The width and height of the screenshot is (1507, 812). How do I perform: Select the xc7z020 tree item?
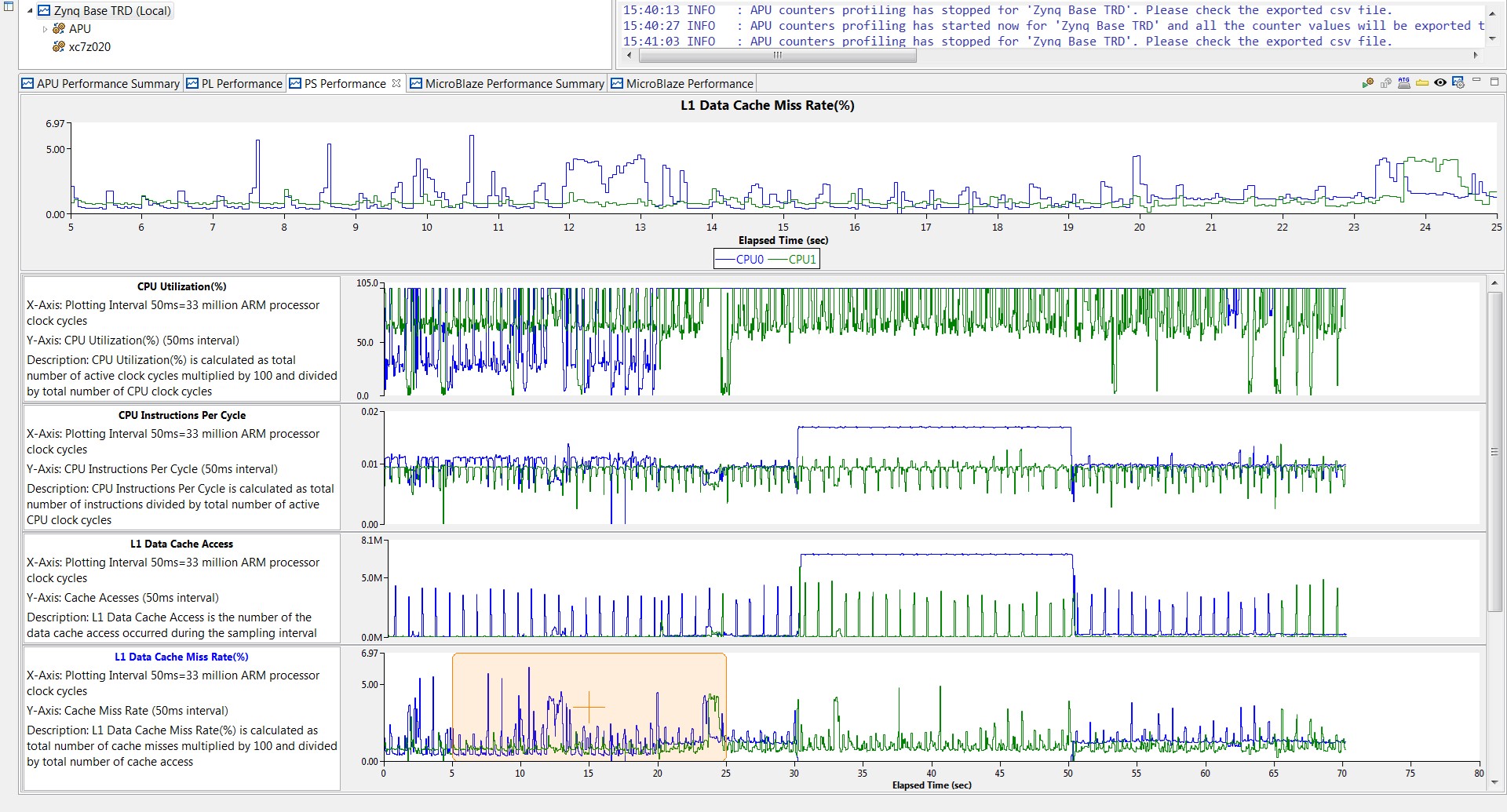pyautogui.click(x=89, y=46)
